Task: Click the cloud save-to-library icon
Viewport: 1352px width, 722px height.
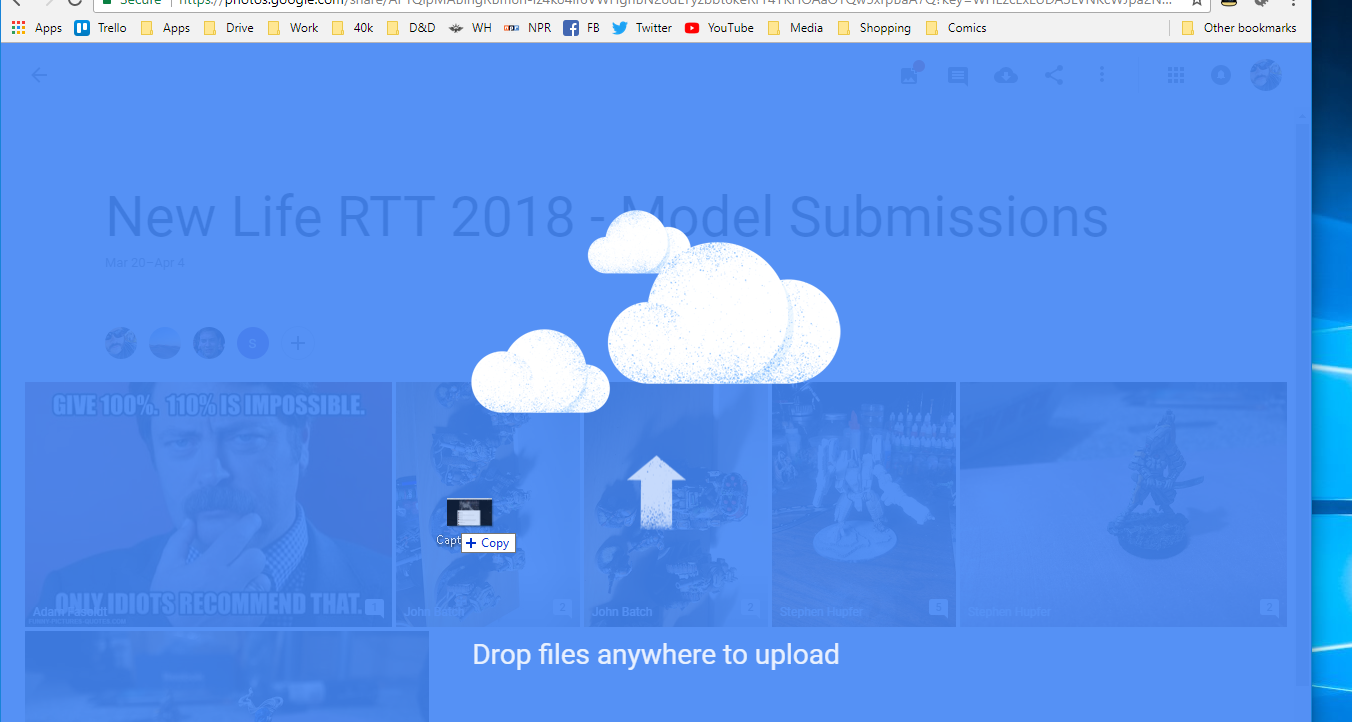Action: (x=1006, y=76)
